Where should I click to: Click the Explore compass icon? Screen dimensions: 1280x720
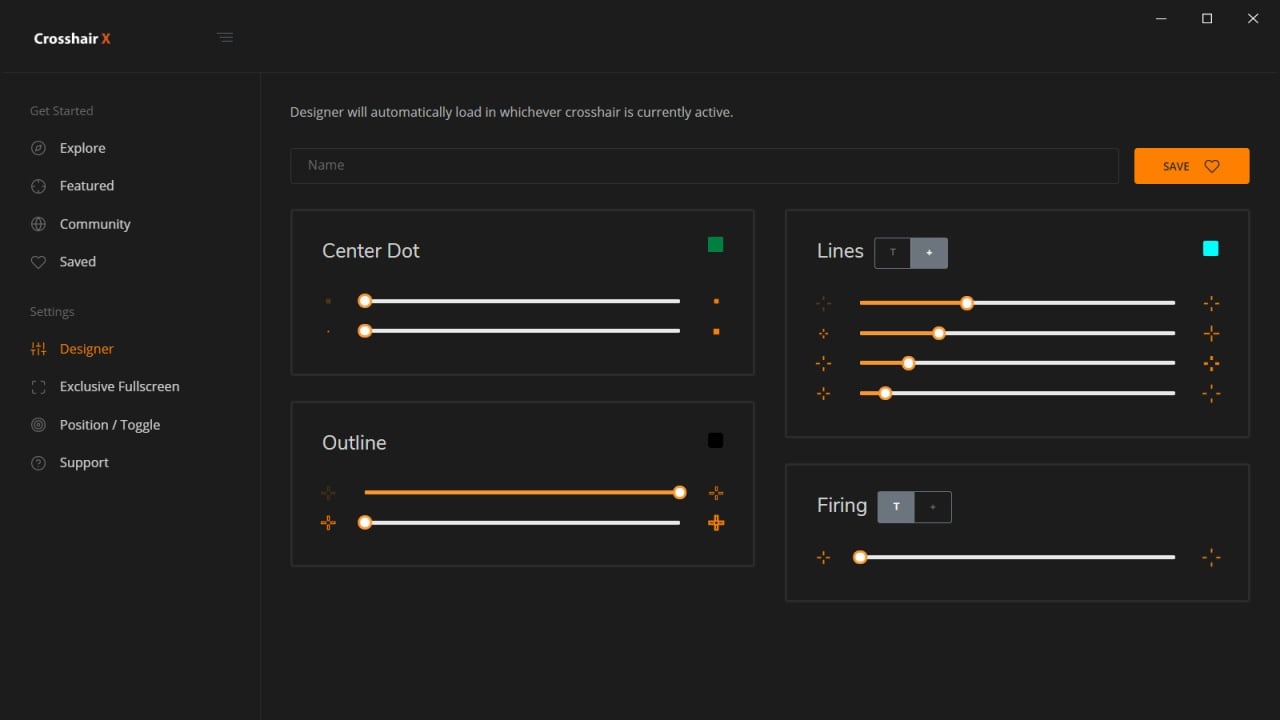(x=38, y=148)
